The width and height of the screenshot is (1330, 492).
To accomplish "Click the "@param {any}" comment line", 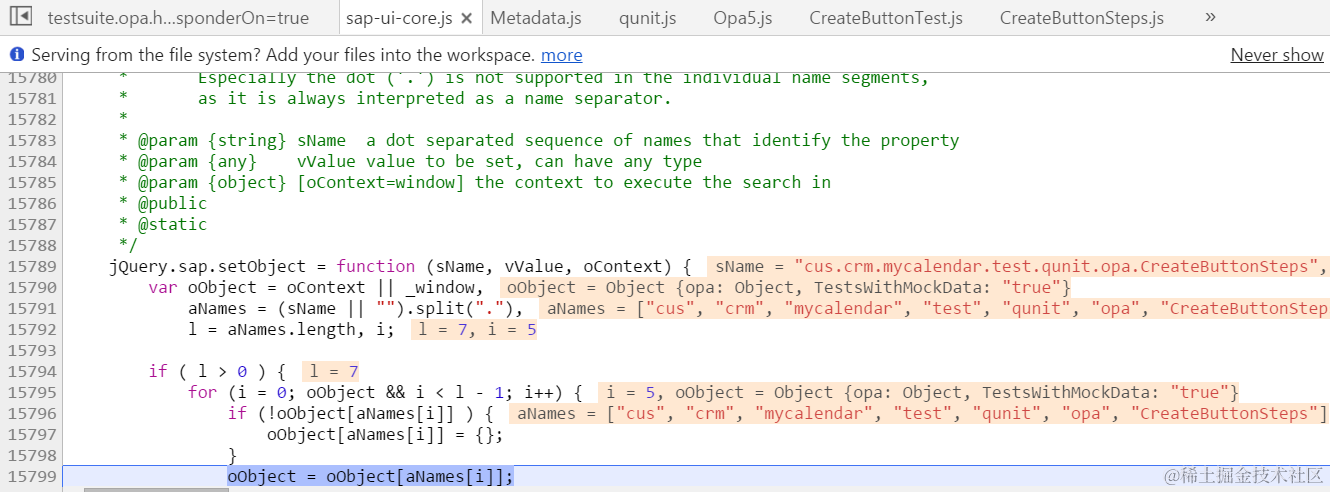I will pyautogui.click(x=410, y=161).
